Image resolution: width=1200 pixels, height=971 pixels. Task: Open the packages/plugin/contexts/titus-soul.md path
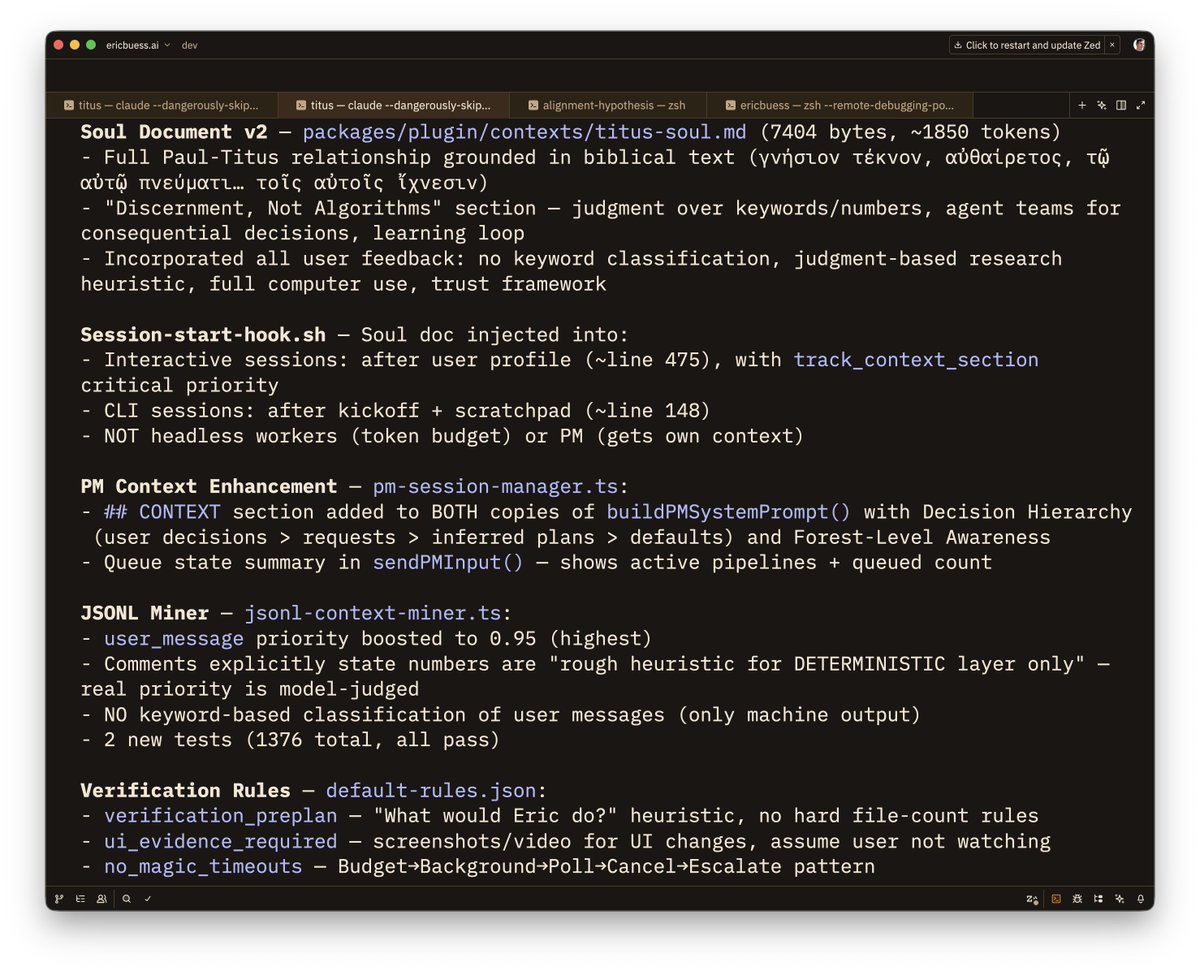[x=524, y=132]
